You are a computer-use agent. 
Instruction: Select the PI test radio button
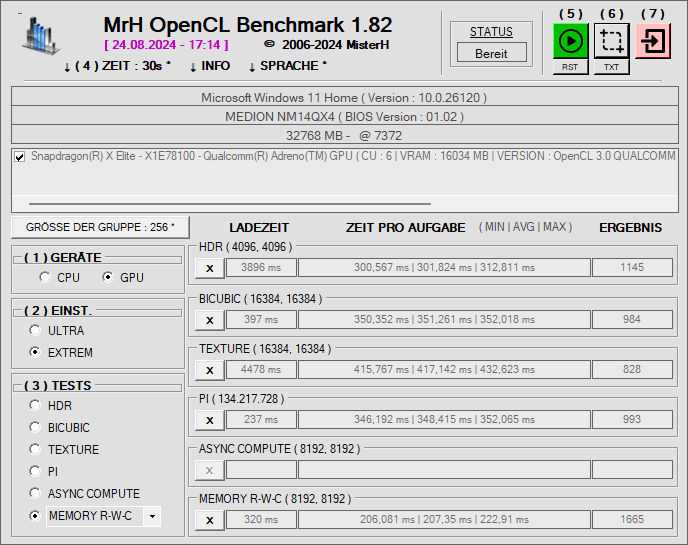pos(35,471)
